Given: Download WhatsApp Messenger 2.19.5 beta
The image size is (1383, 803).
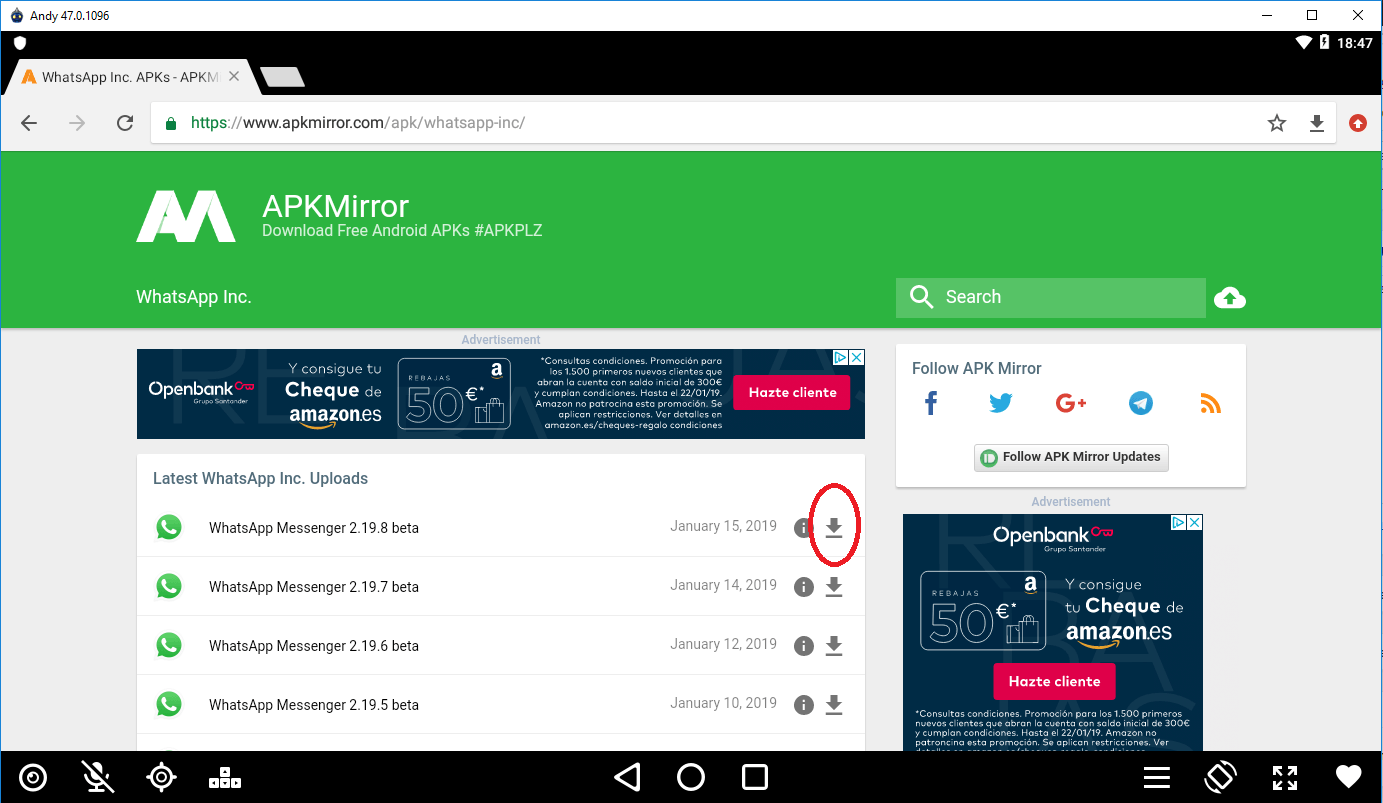Looking at the screenshot, I should [834, 705].
